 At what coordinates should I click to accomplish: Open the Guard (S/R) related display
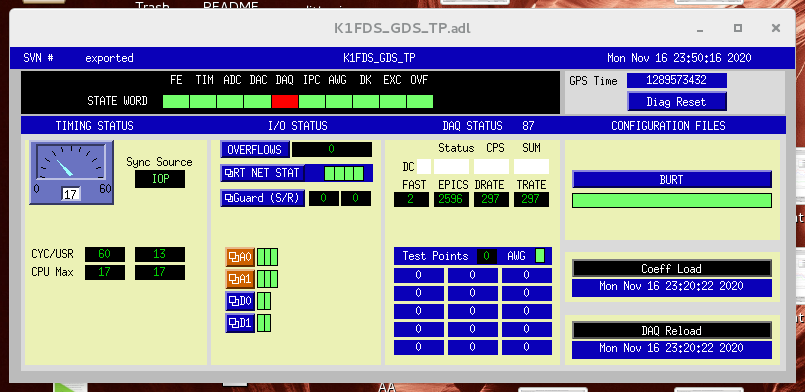click(263, 198)
